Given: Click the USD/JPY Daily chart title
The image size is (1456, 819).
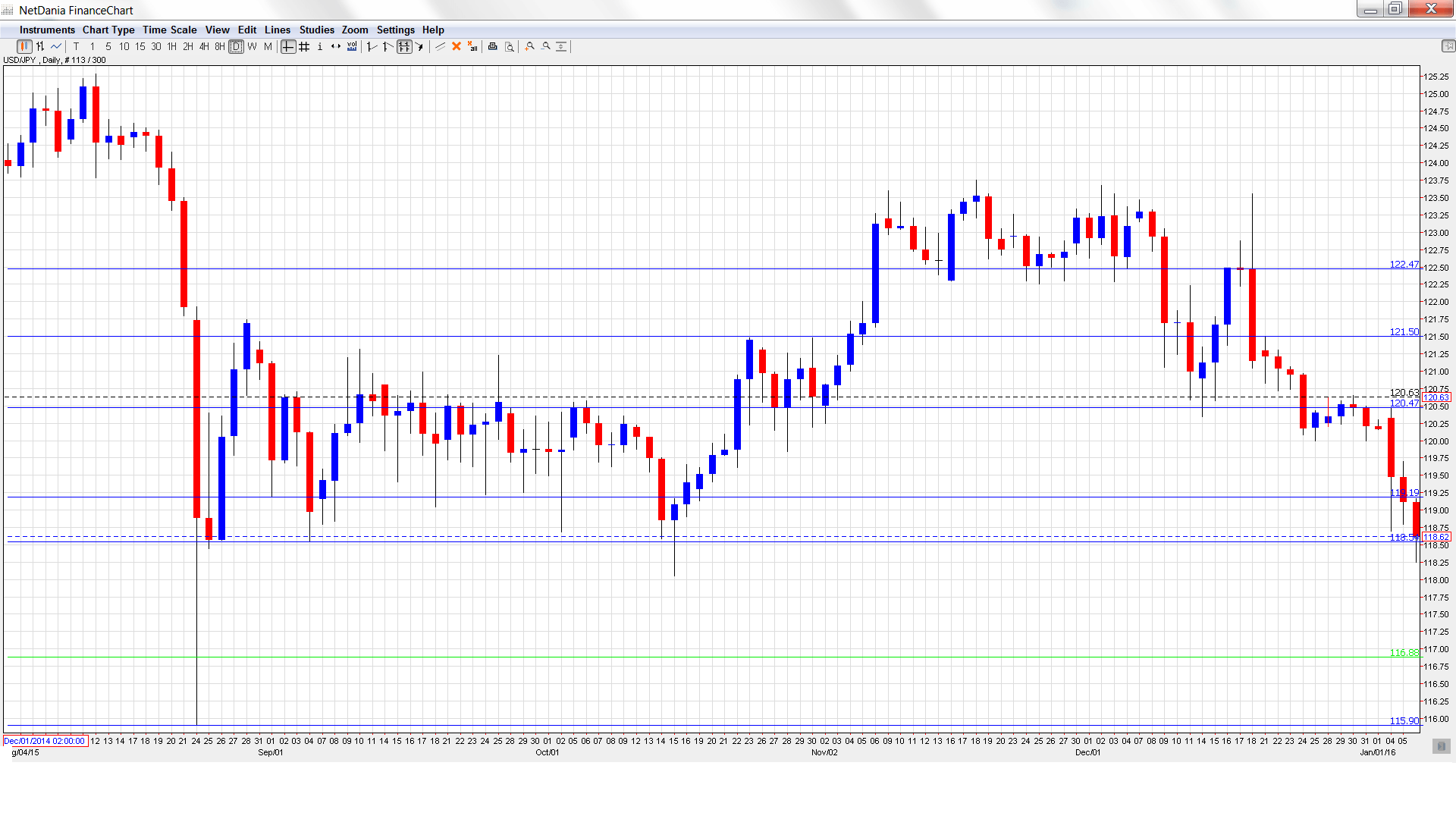Looking at the screenshot, I should tap(55, 60).
